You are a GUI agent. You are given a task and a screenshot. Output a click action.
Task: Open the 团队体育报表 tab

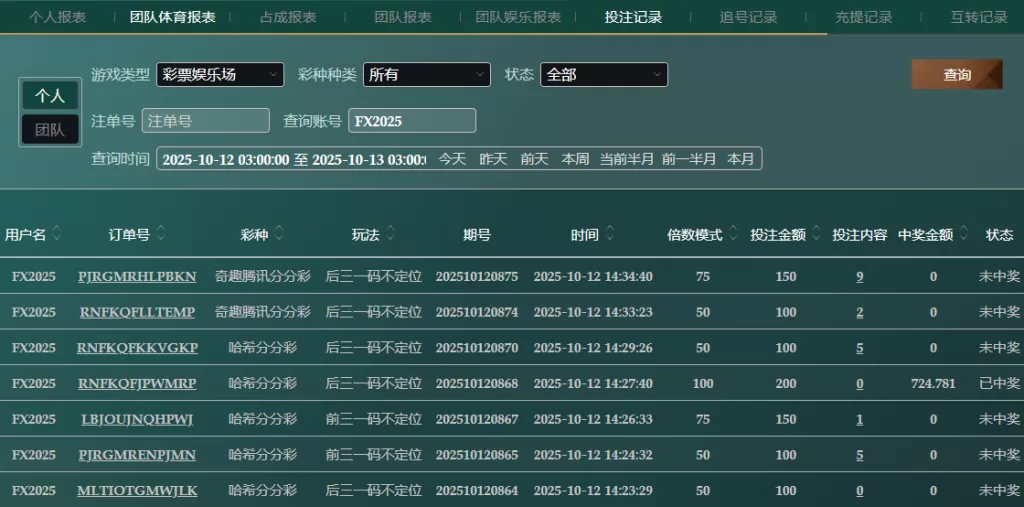point(172,17)
